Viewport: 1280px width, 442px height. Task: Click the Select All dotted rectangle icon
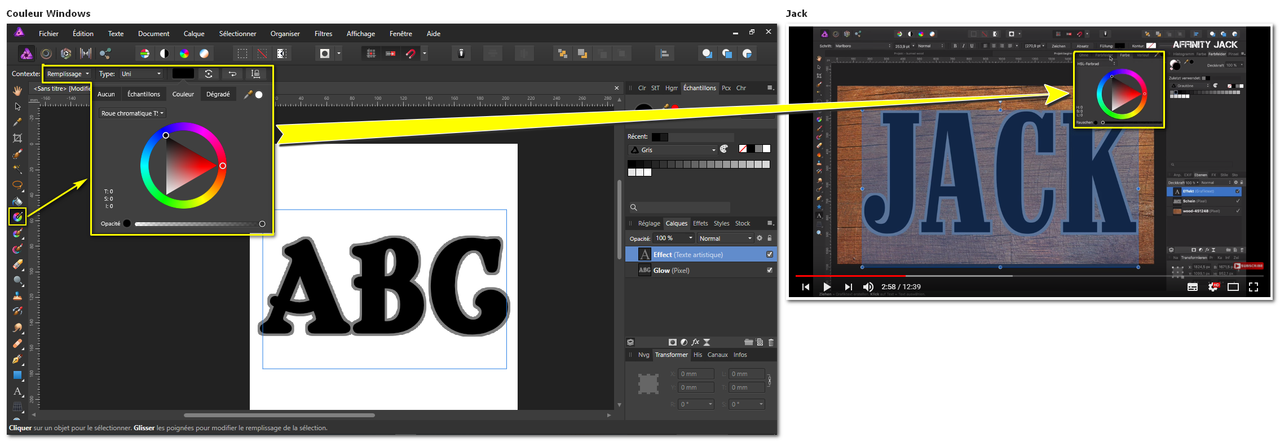coord(241,53)
